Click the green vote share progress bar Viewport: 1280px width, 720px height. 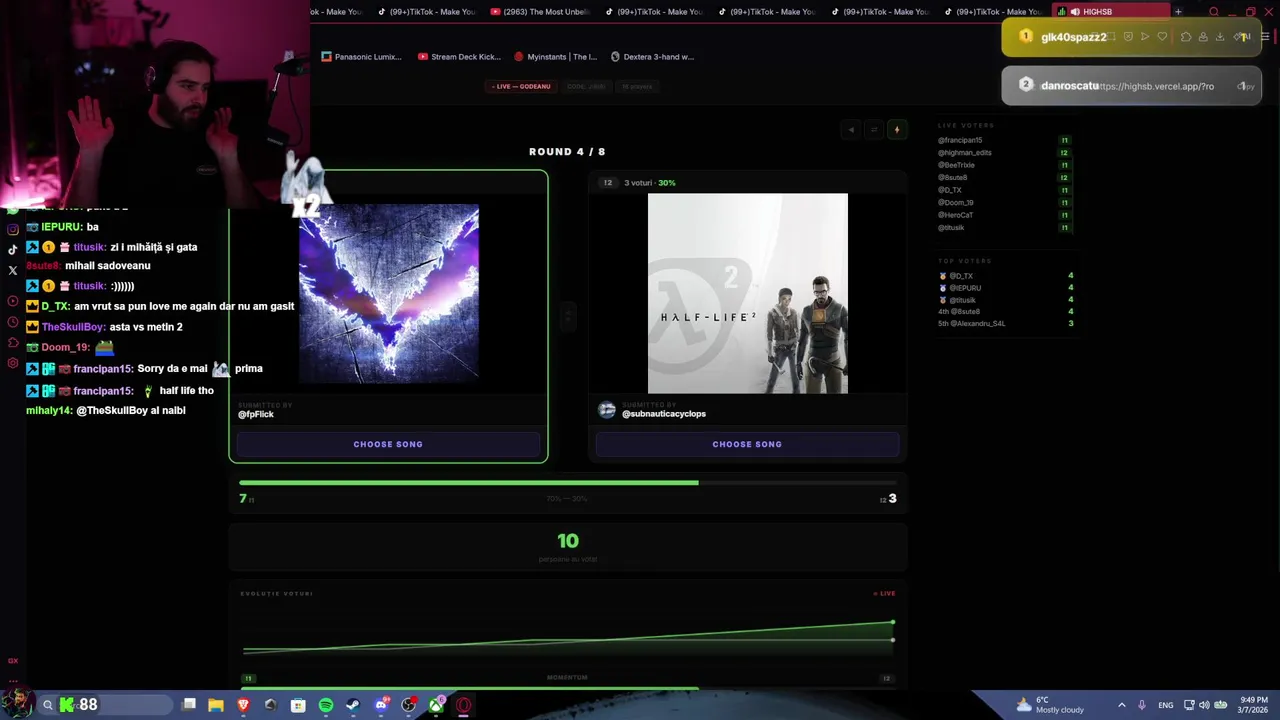click(568, 483)
